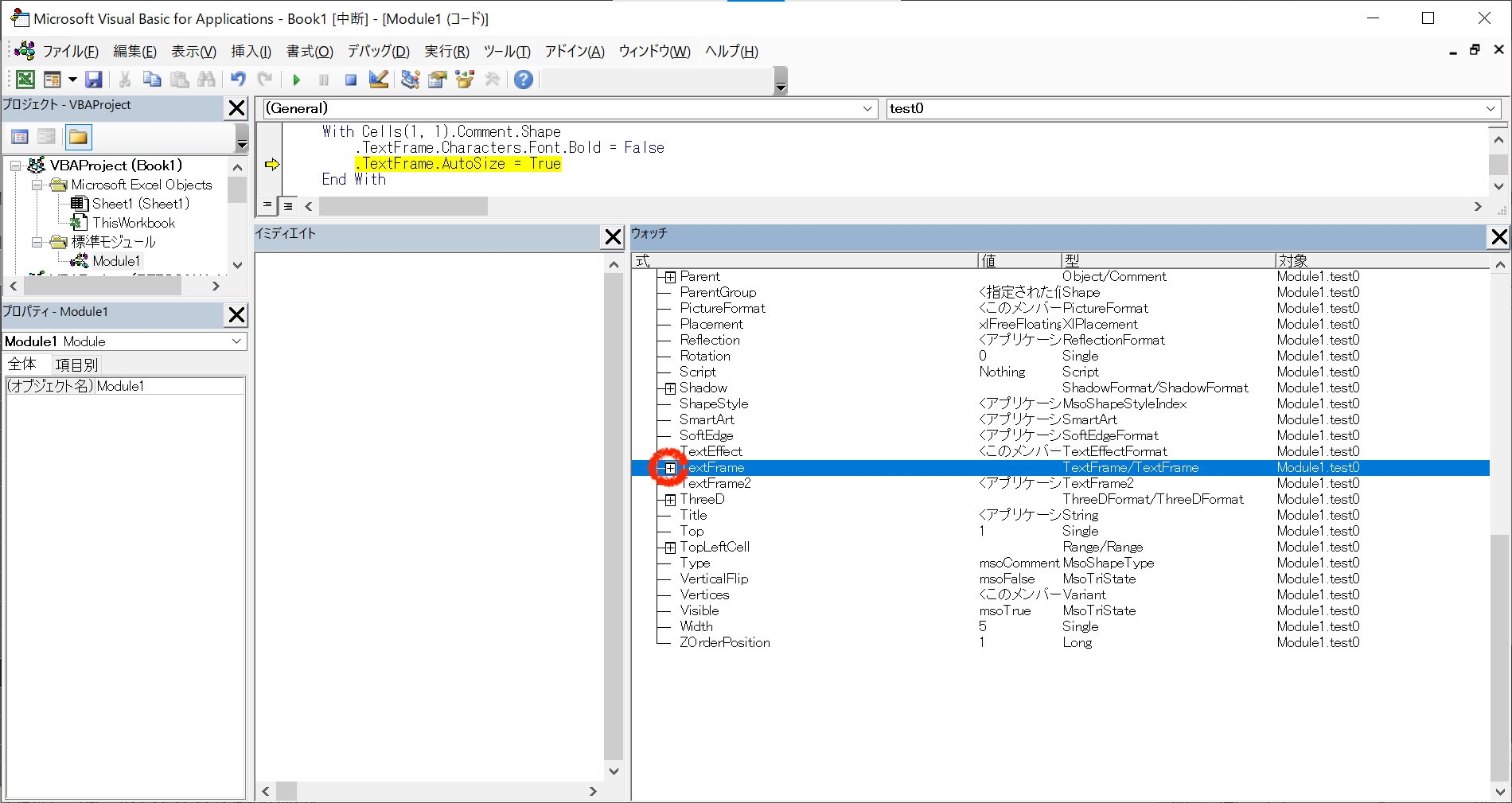Click View Code icon in Project panel
This screenshot has width=1512, height=803.
click(x=20, y=137)
